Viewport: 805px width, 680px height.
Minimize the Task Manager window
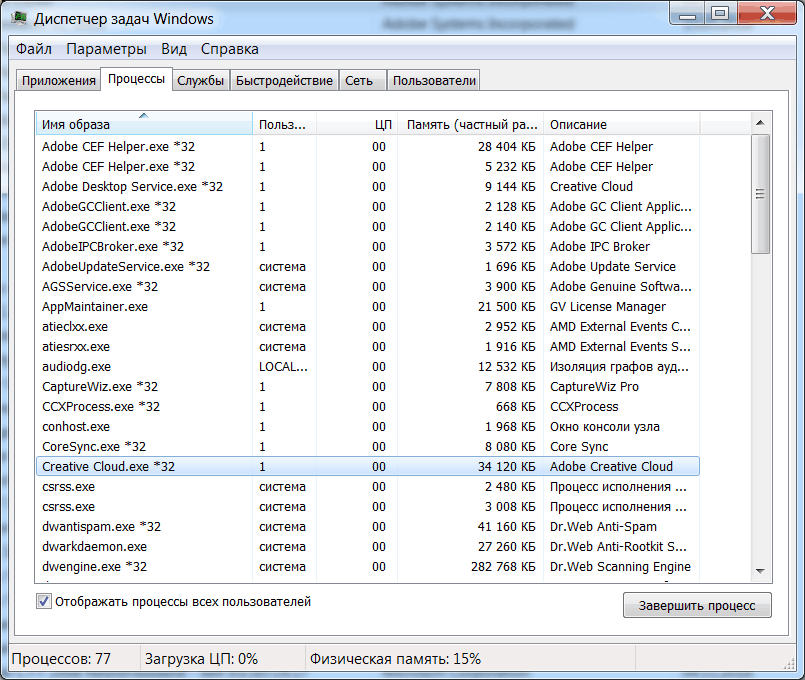pyautogui.click(x=687, y=14)
